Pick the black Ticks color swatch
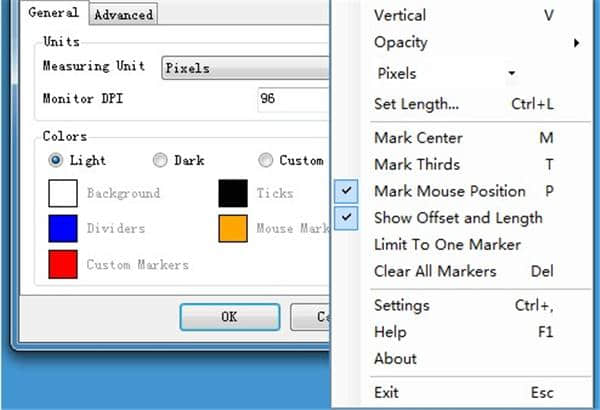The image size is (600, 410). point(233,193)
